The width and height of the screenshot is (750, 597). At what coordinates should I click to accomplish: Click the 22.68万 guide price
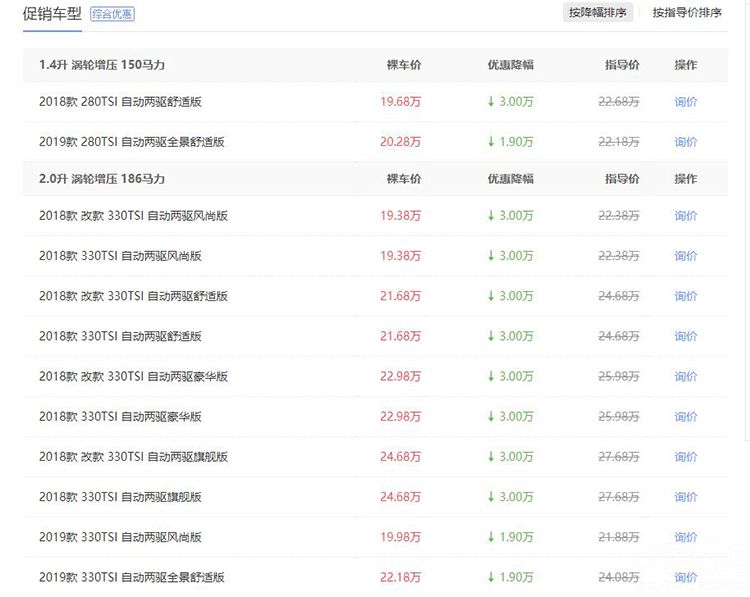[x=618, y=101]
